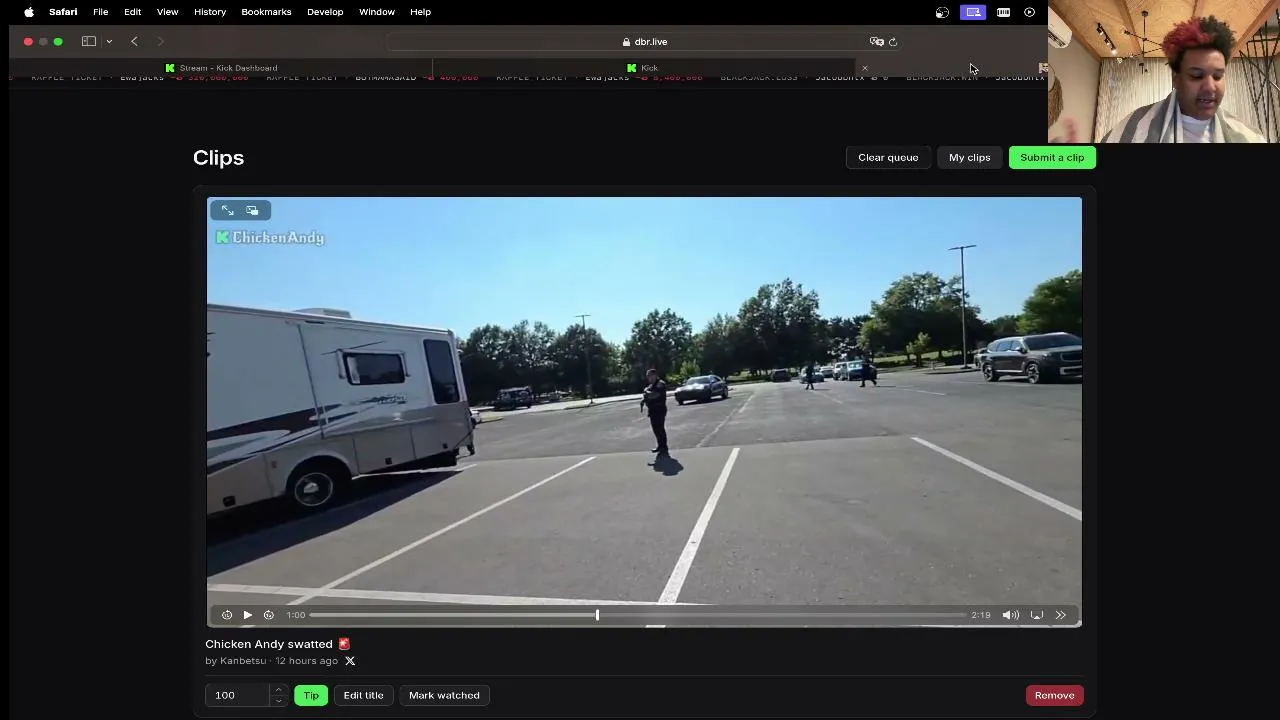Open the keyboard menu bar icon

pos(1003,12)
